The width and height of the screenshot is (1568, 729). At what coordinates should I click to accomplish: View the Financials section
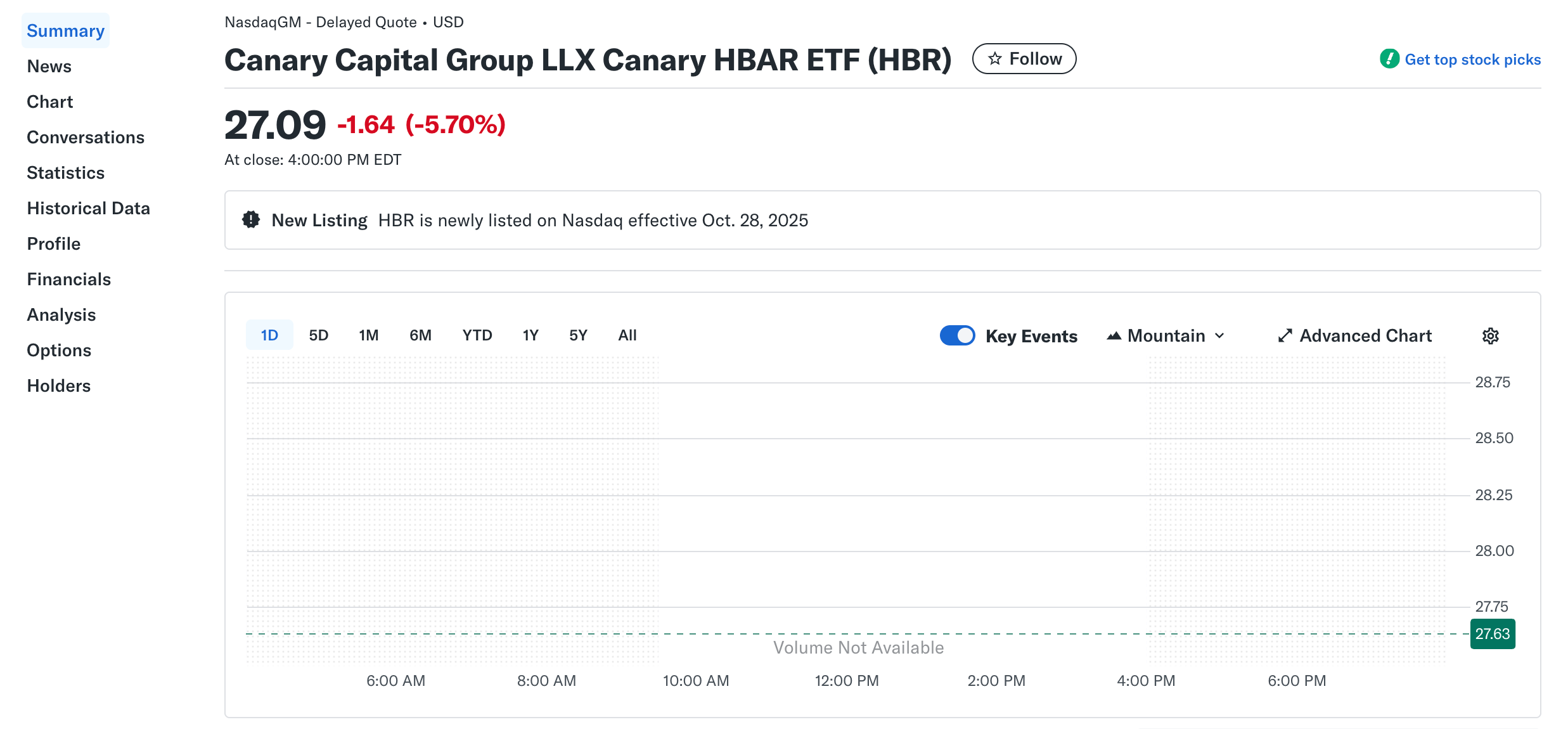point(69,279)
